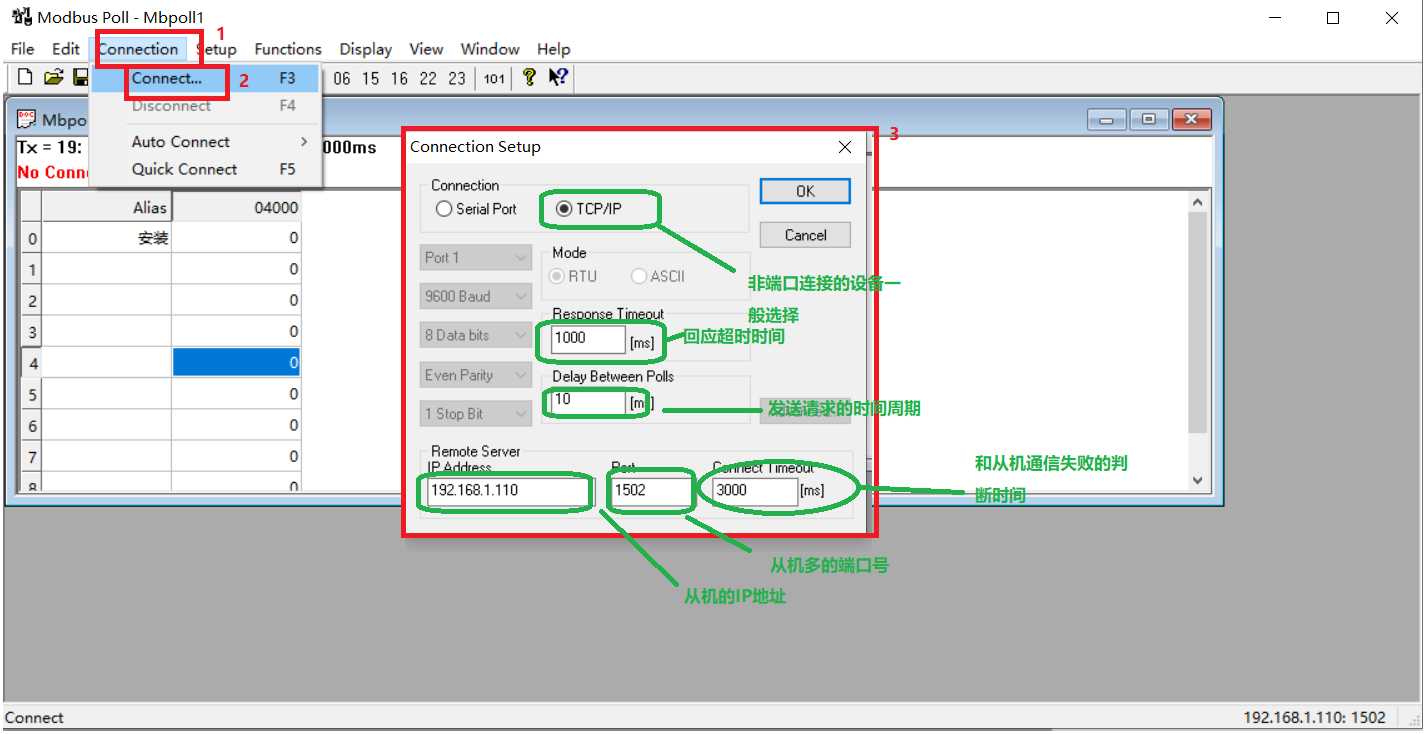Image resolution: width=1428 pixels, height=734 pixels.
Task: Click the Connect Timeout 3000 field
Action: (755, 491)
